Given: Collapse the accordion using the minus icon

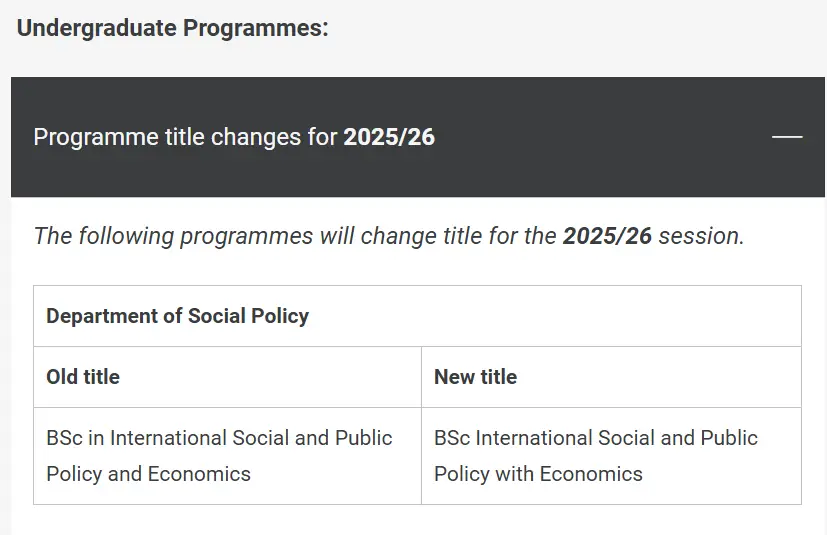Looking at the screenshot, I should point(787,137).
